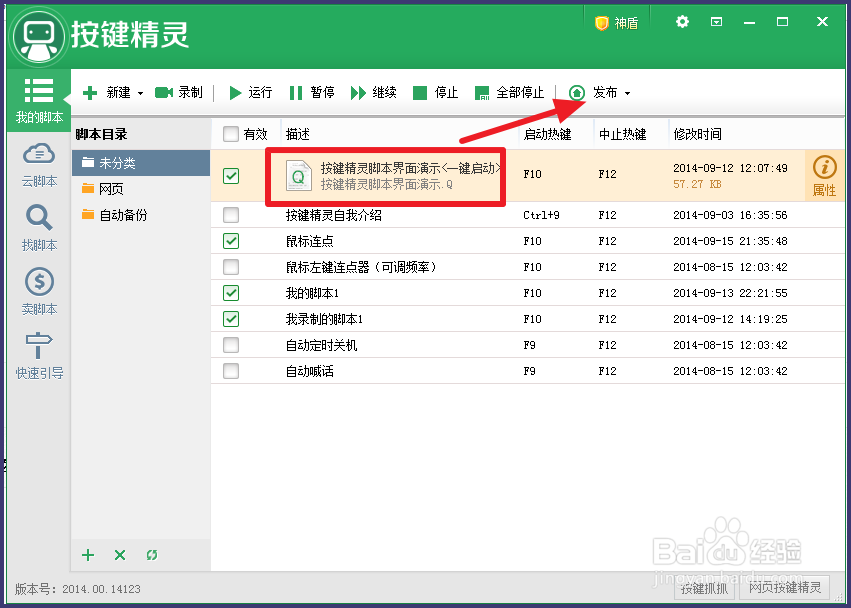Click the 按键抓抓 button
The height and width of the screenshot is (608, 851).
point(703,589)
